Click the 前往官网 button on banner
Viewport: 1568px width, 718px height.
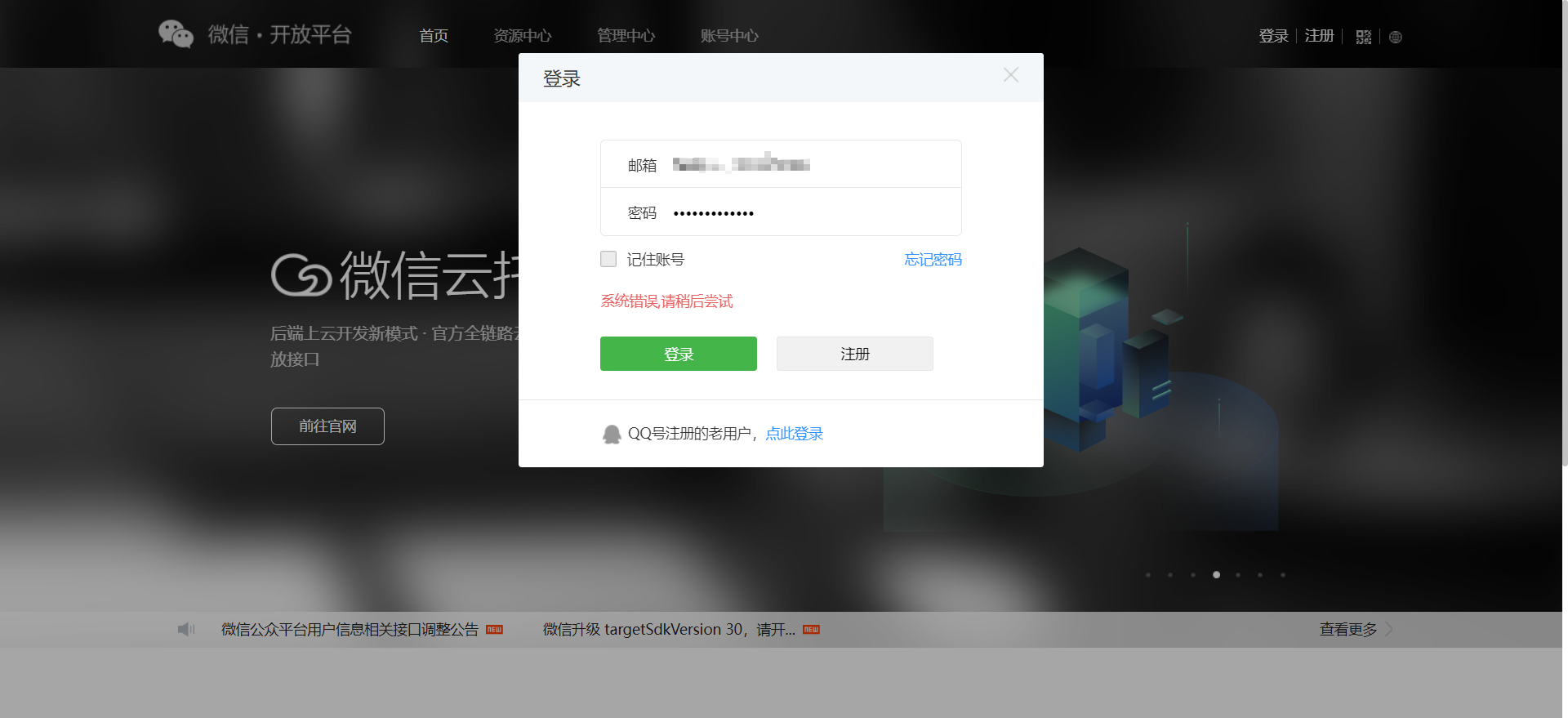click(327, 426)
